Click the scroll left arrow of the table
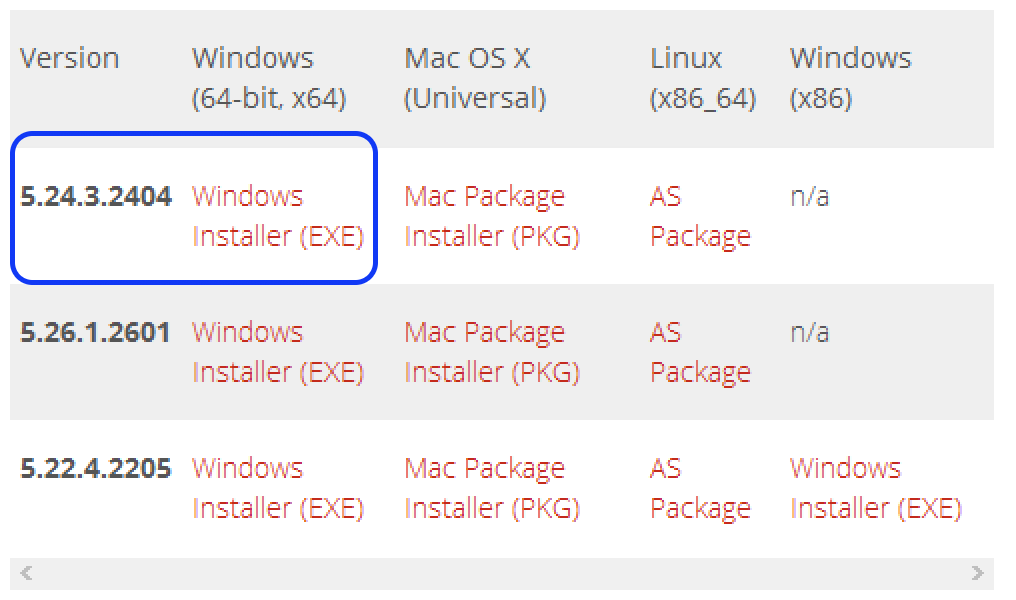This screenshot has height=600, width=1016. [26, 573]
